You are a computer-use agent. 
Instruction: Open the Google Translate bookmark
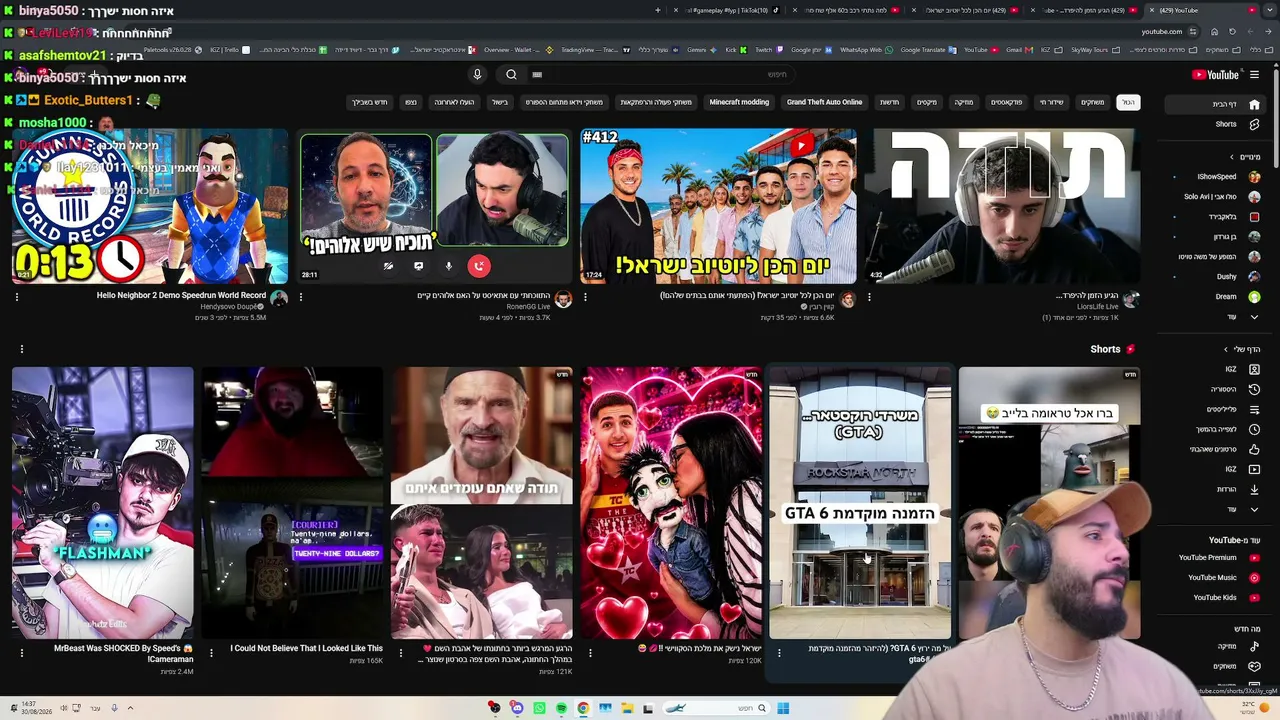926,50
